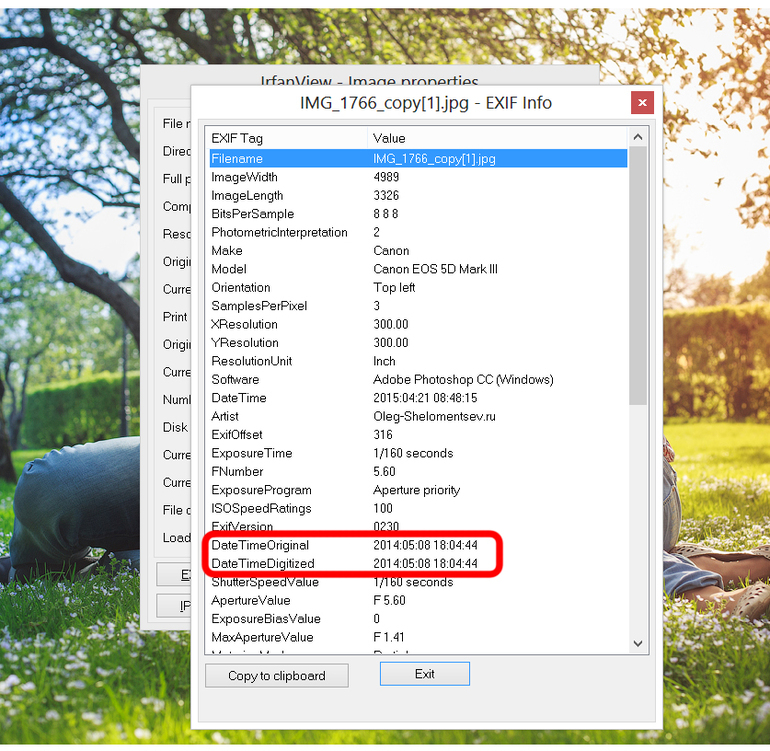Select the FNumber row
This screenshot has height=751, width=770.
click(418, 472)
